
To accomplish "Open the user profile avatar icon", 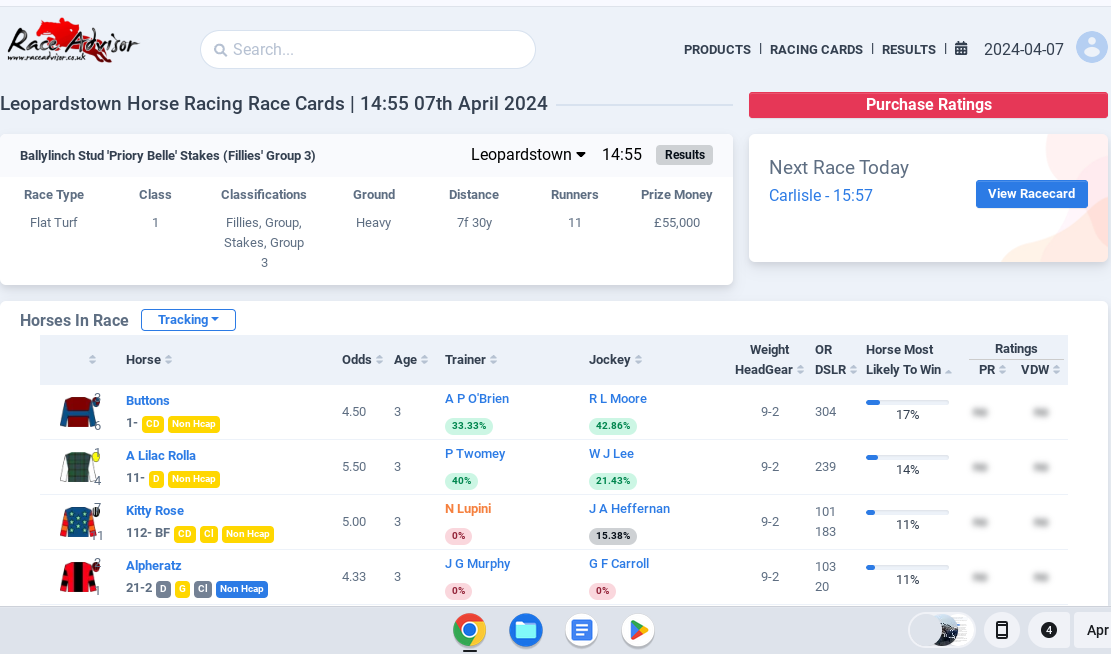I will [1091, 47].
